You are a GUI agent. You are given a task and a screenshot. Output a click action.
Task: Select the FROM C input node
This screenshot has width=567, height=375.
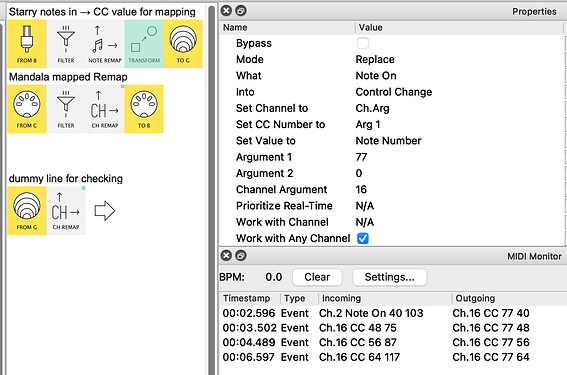click(27, 109)
